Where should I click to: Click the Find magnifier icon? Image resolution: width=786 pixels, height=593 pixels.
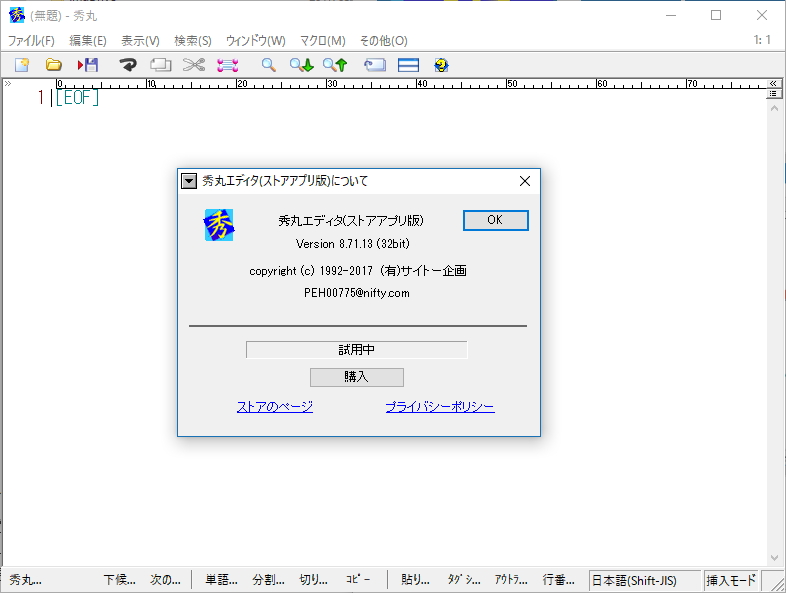tap(269, 65)
